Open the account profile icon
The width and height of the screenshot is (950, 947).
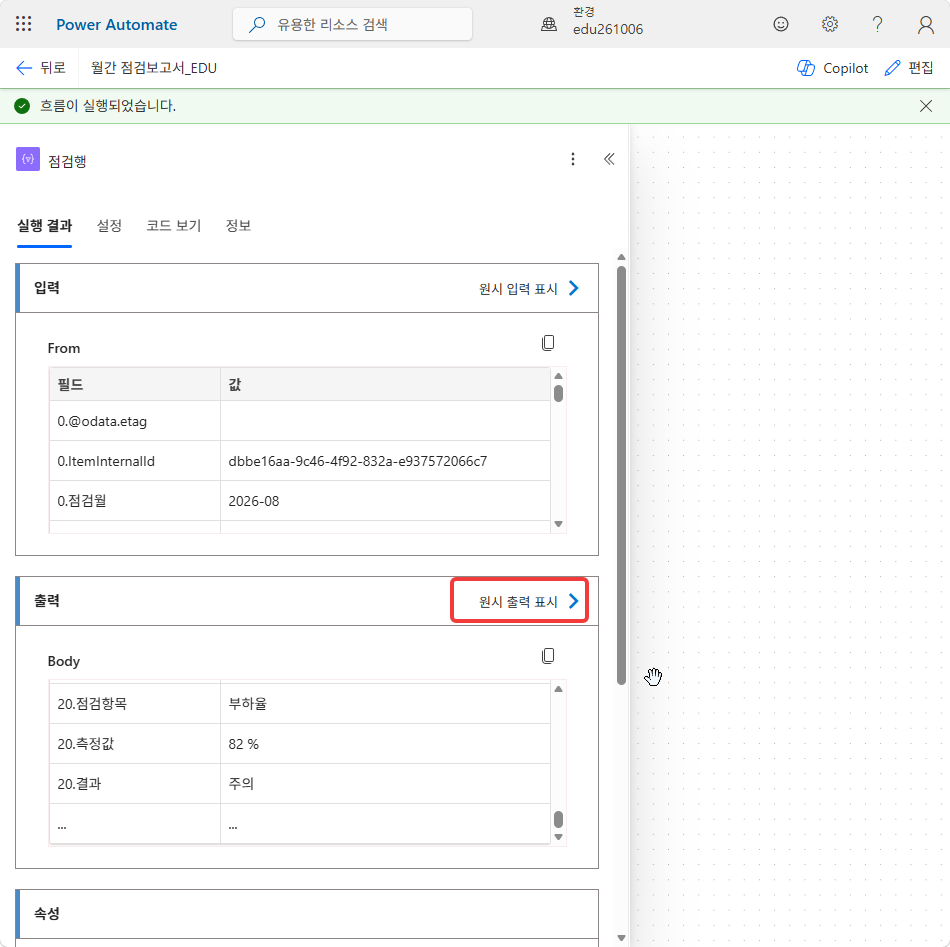point(925,24)
